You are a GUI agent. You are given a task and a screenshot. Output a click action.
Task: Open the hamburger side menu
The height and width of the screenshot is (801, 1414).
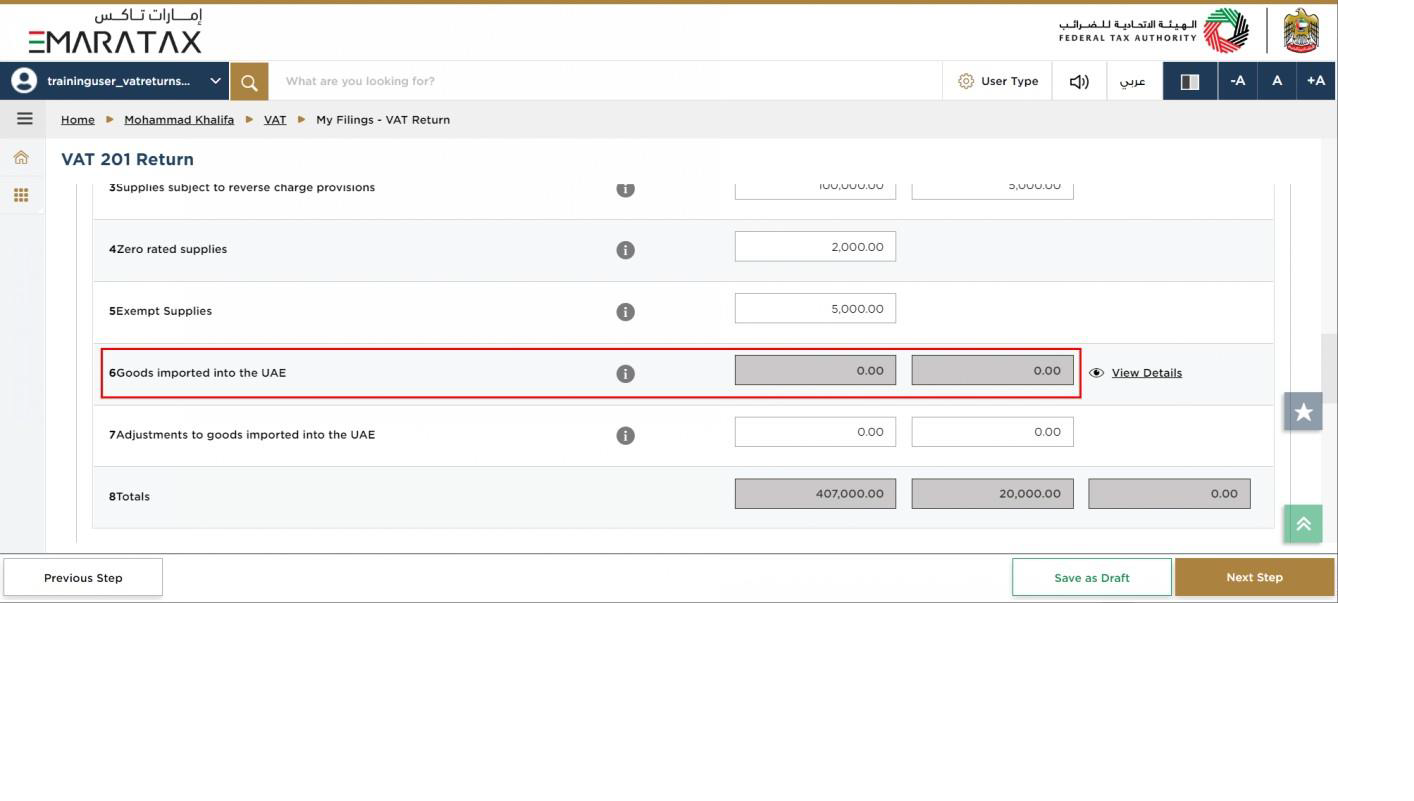24,119
